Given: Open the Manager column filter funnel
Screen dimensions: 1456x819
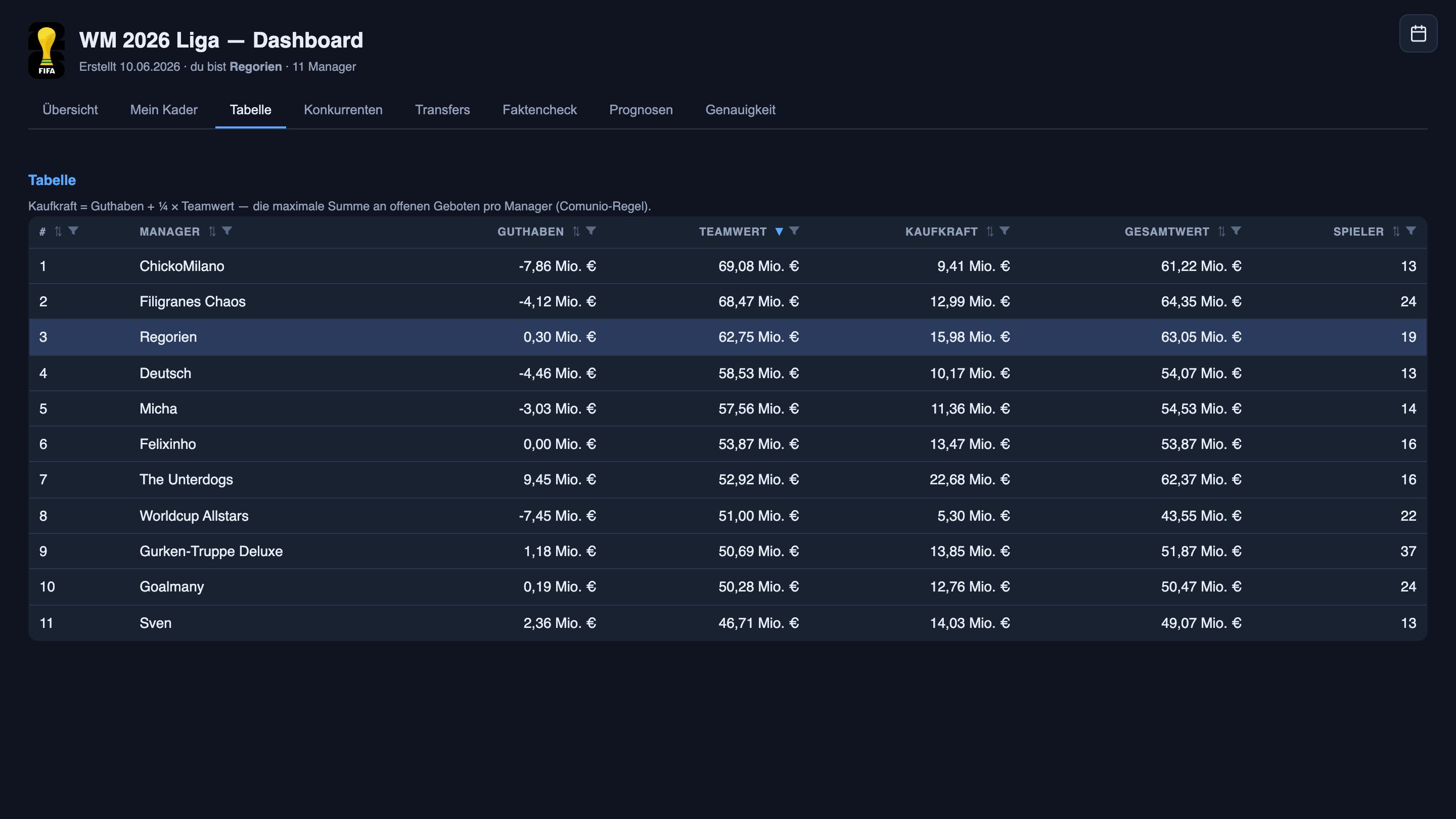Looking at the screenshot, I should coord(227,231).
